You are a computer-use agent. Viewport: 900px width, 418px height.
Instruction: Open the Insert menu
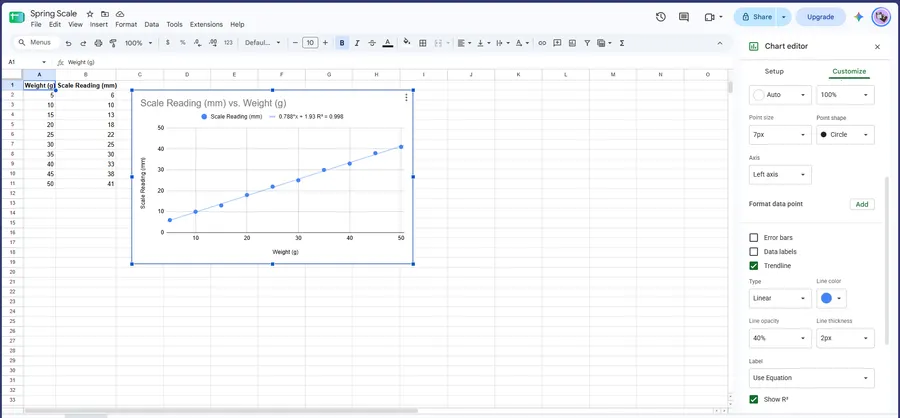pyautogui.click(x=99, y=25)
